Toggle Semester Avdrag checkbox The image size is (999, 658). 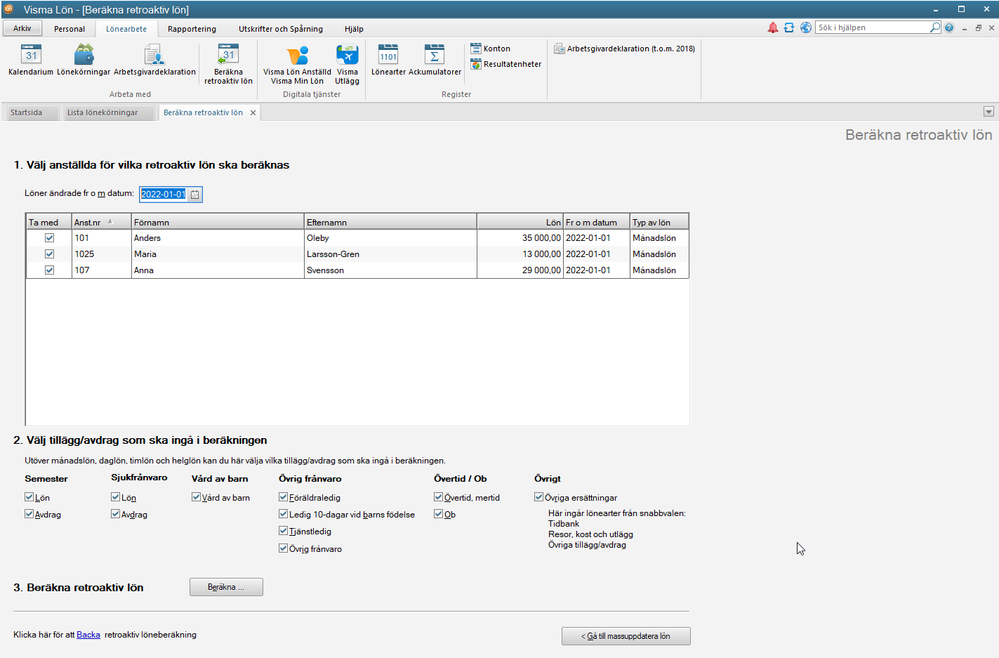point(29,513)
